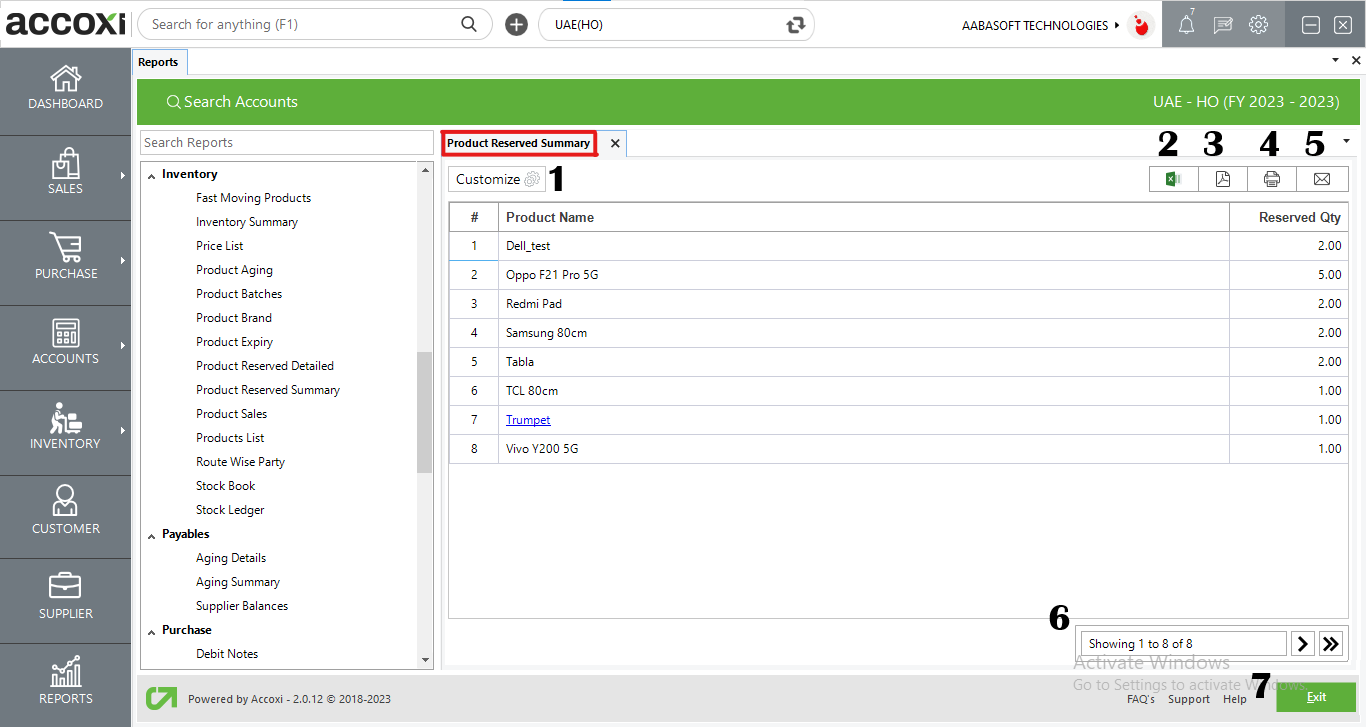The height and width of the screenshot is (727, 1366).
Task: Open the Trumpet product link
Action: pyautogui.click(x=528, y=419)
